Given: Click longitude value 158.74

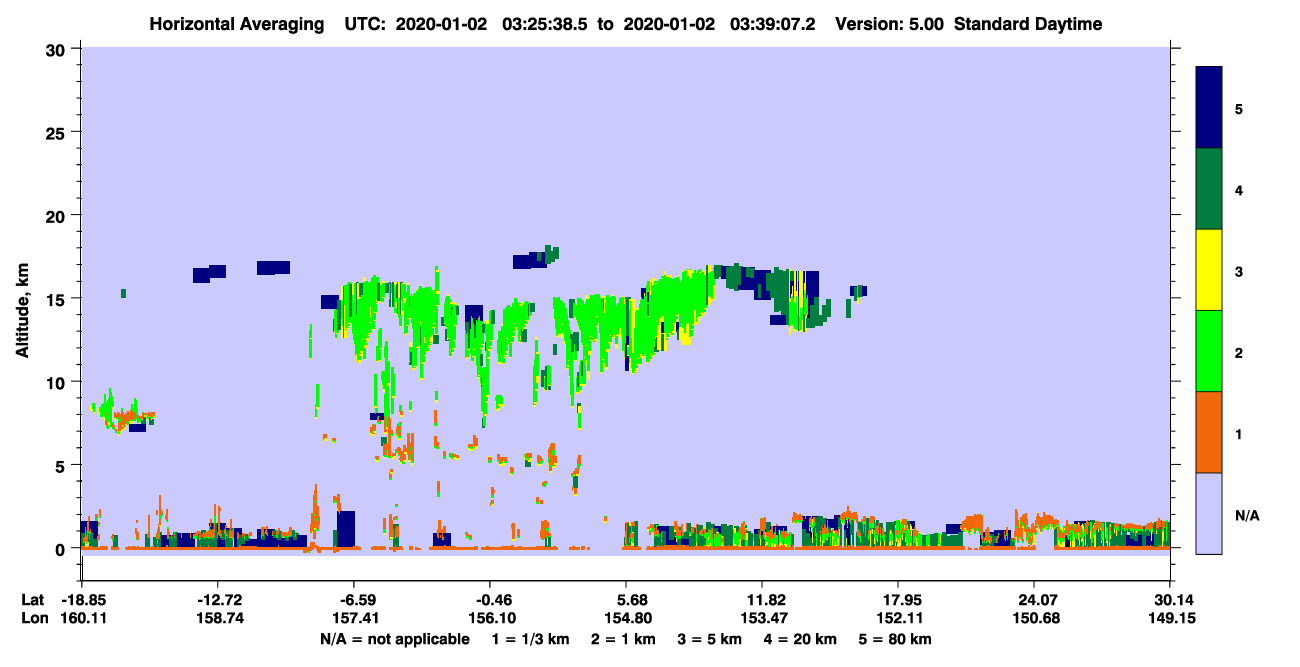Looking at the screenshot, I should pos(217,619).
